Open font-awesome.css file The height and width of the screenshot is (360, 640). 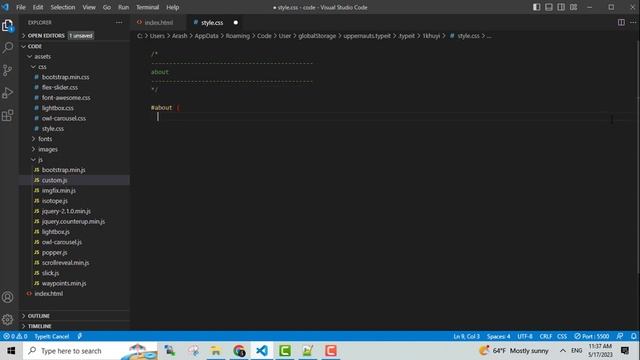click(x=75, y=98)
